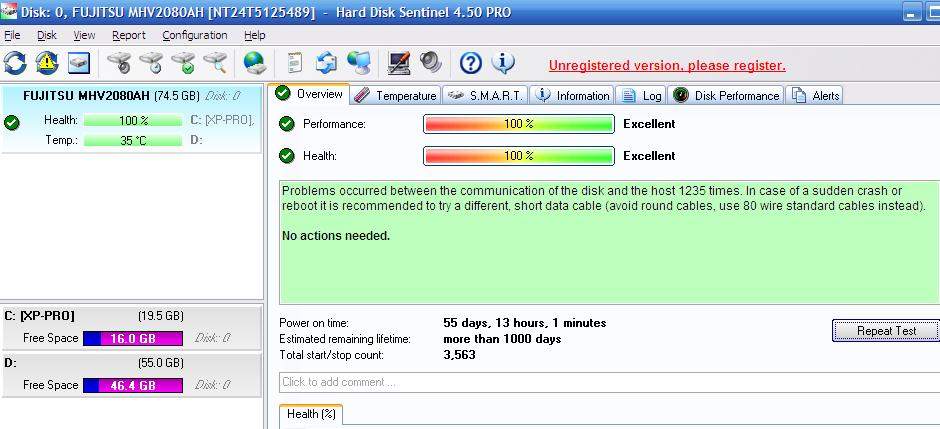Select the C: [XP-PRO] partition heading

pyautogui.click(x=40, y=316)
